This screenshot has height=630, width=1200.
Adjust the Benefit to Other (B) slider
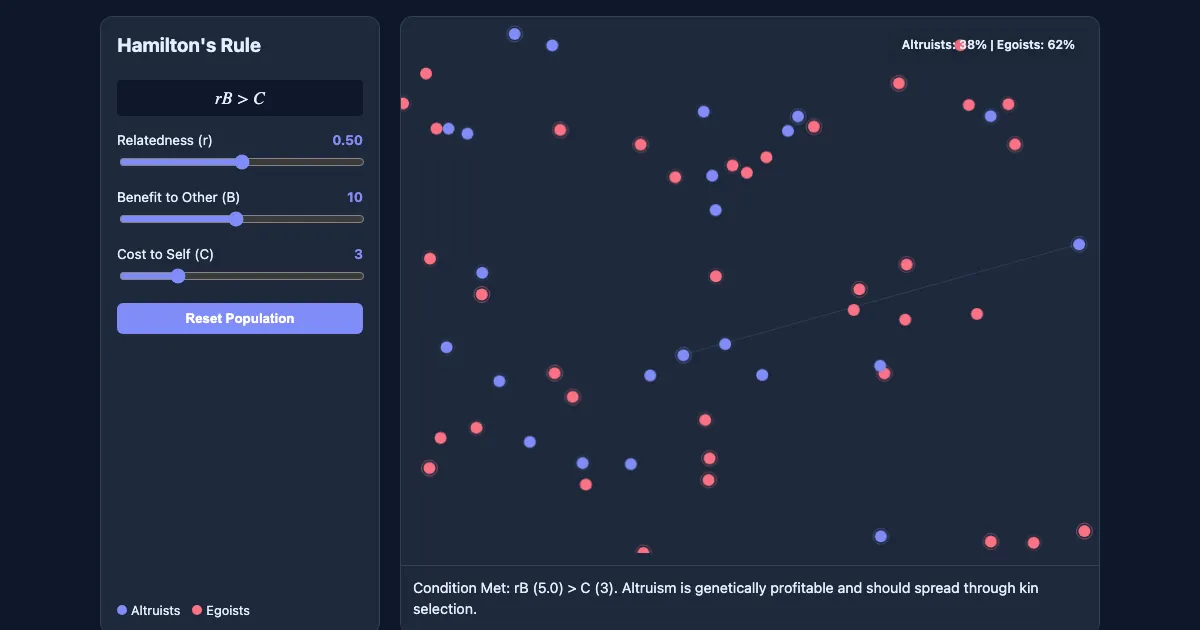(240, 219)
